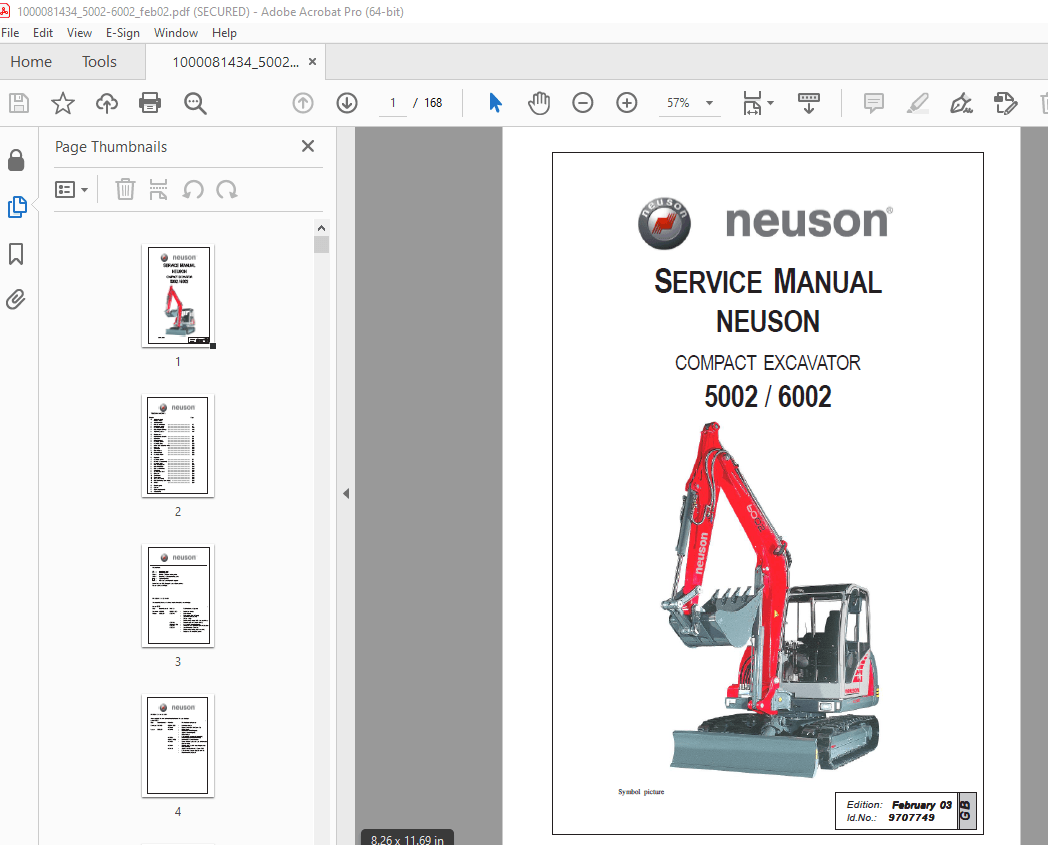This screenshot has height=845, width=1048.
Task: Open the Help menu
Action: point(225,33)
